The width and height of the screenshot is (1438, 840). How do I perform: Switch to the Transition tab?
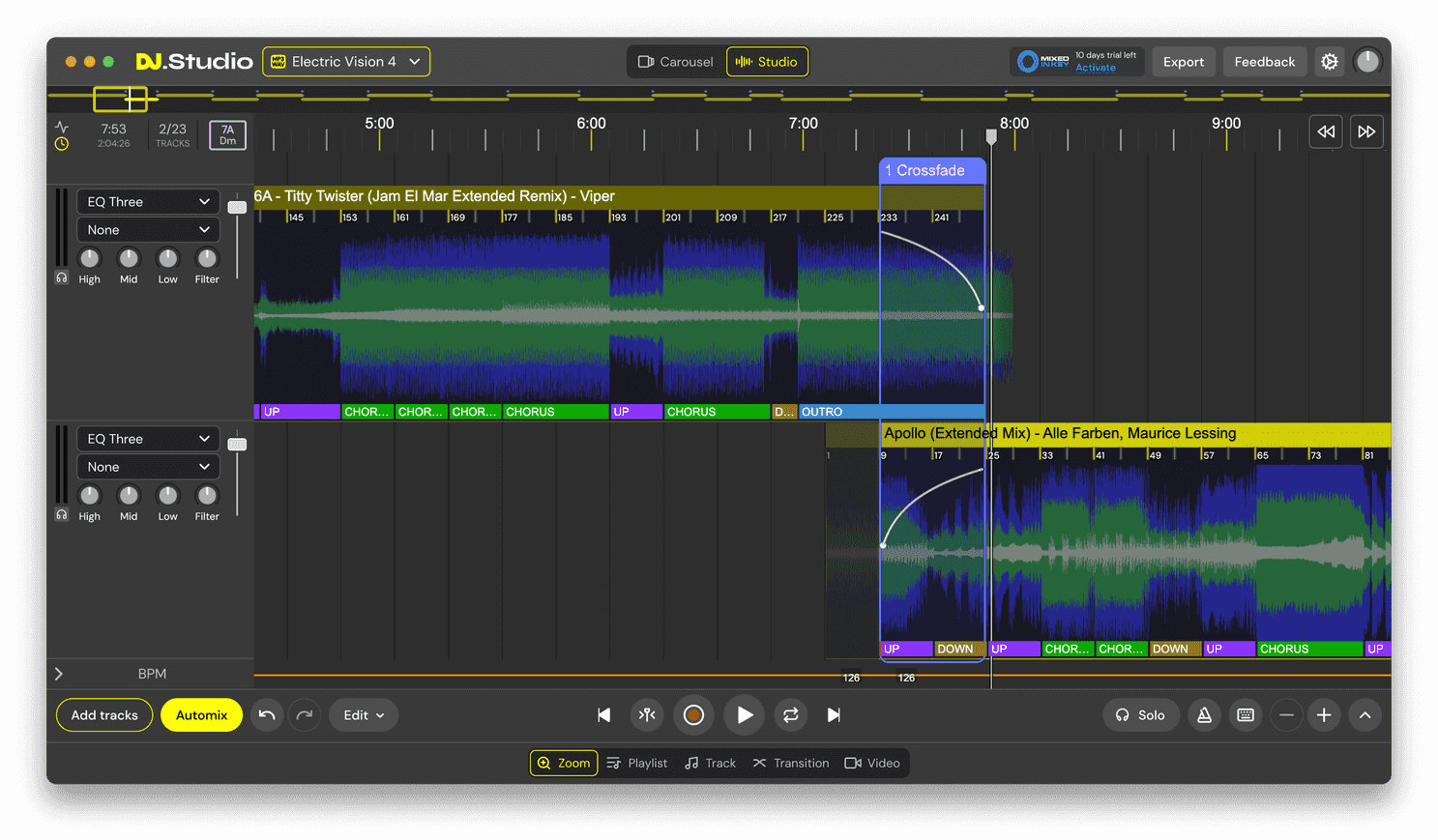(x=790, y=763)
